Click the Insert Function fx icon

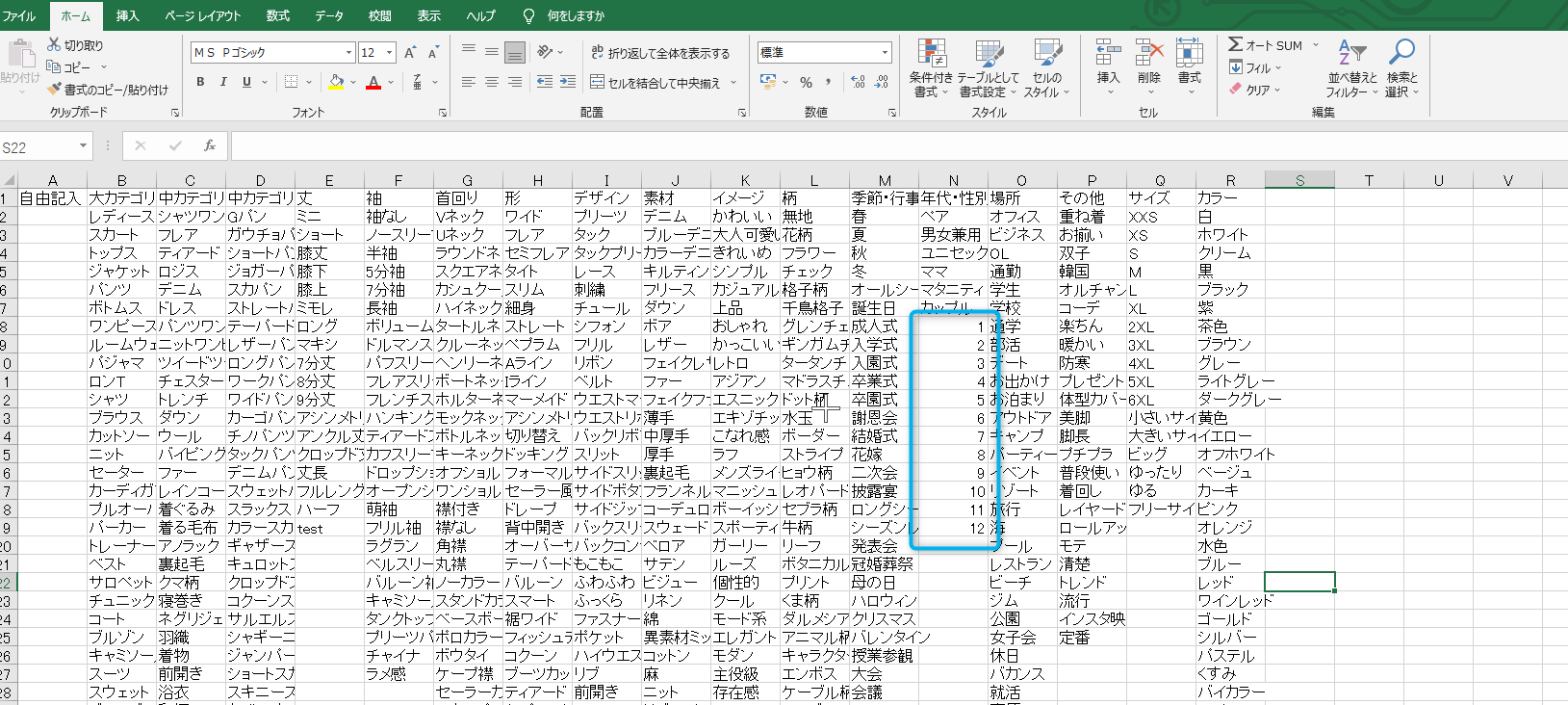[210, 146]
